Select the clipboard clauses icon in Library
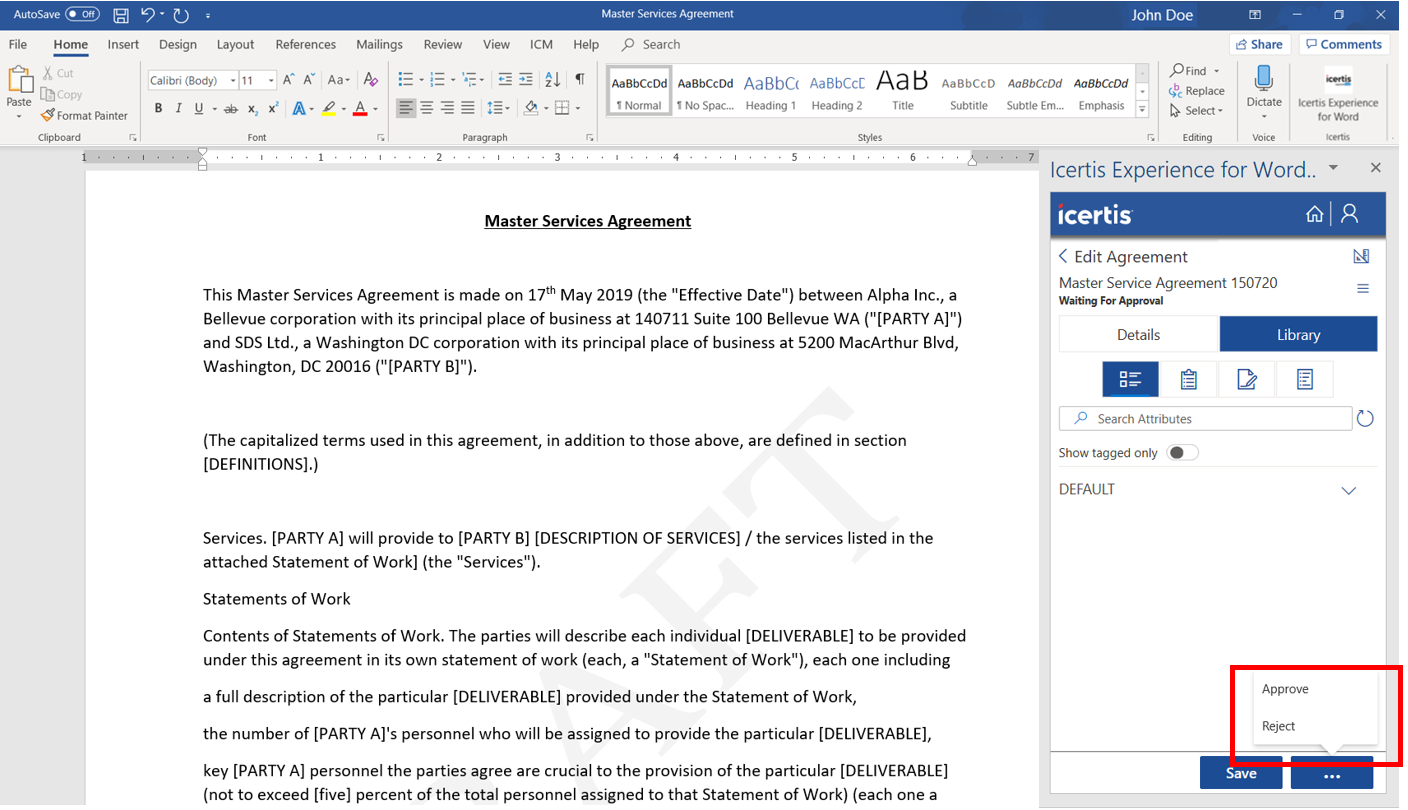The image size is (1408, 810). click(x=1188, y=379)
